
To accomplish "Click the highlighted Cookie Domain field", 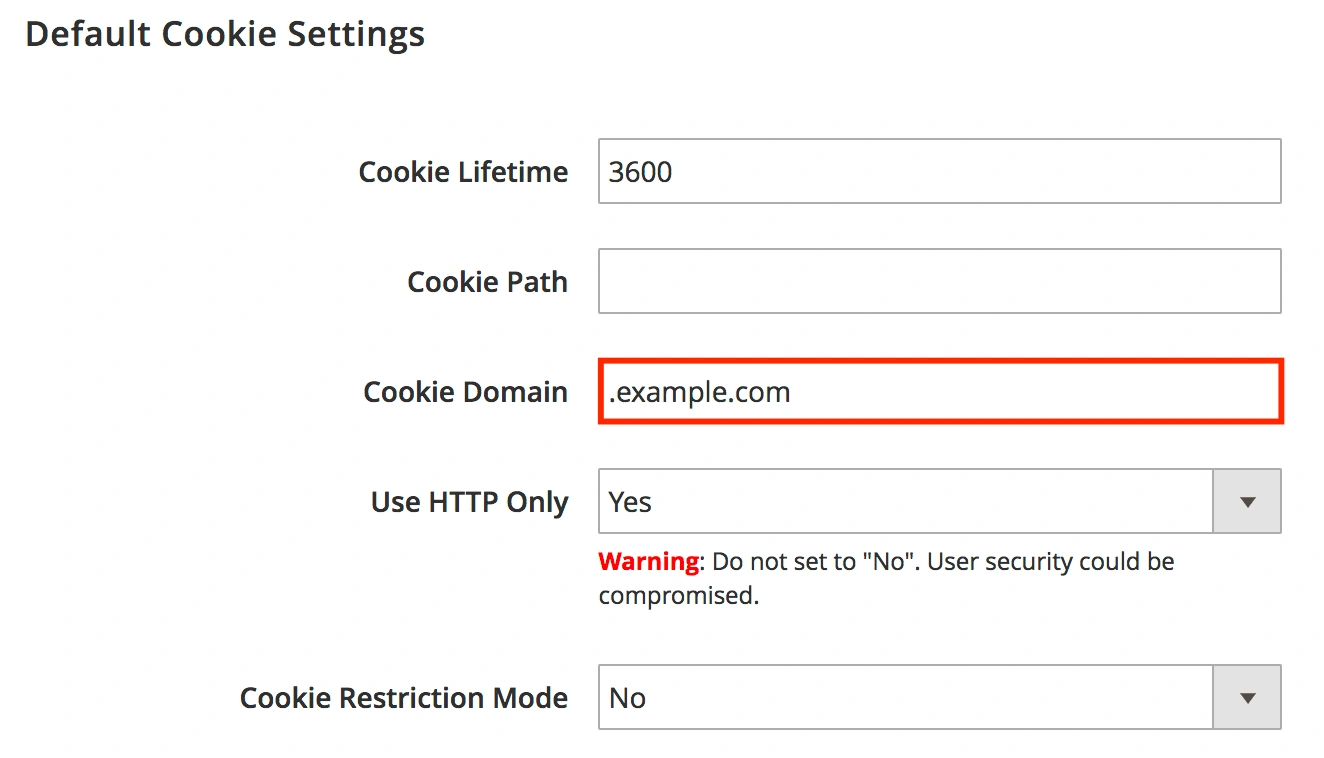I will pos(938,392).
